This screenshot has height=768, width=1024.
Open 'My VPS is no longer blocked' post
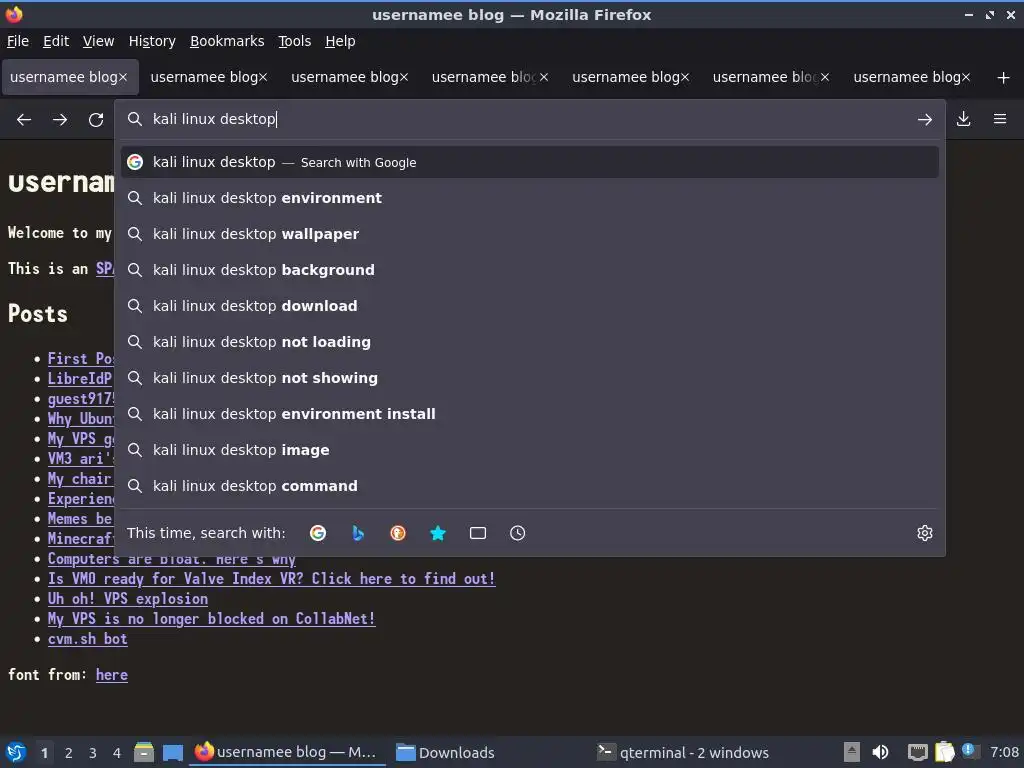point(212,618)
